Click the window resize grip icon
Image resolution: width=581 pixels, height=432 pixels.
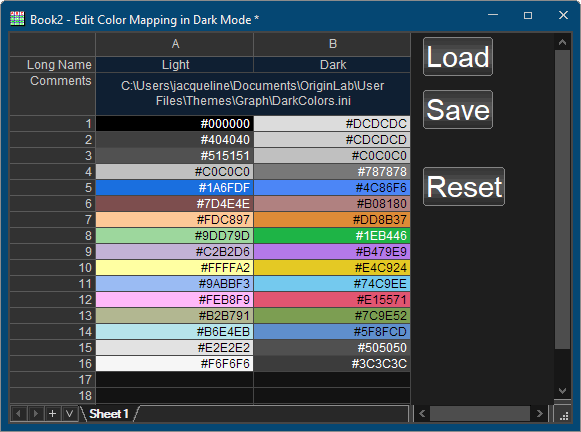click(564, 416)
